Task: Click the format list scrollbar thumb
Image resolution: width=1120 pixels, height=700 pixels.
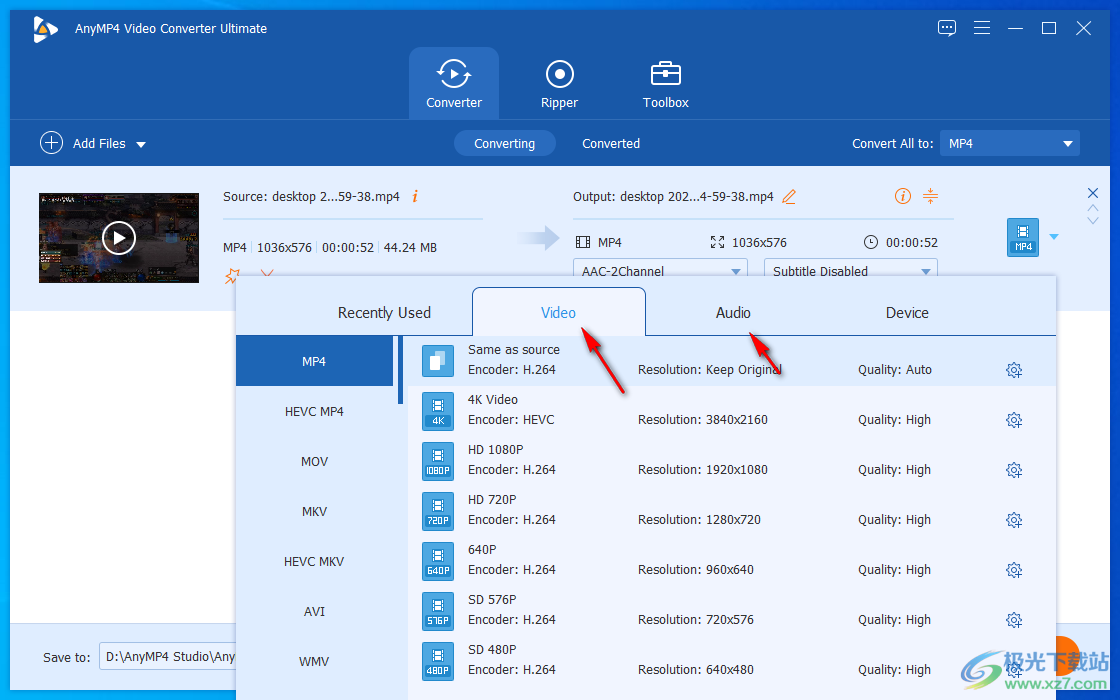Action: (400, 370)
